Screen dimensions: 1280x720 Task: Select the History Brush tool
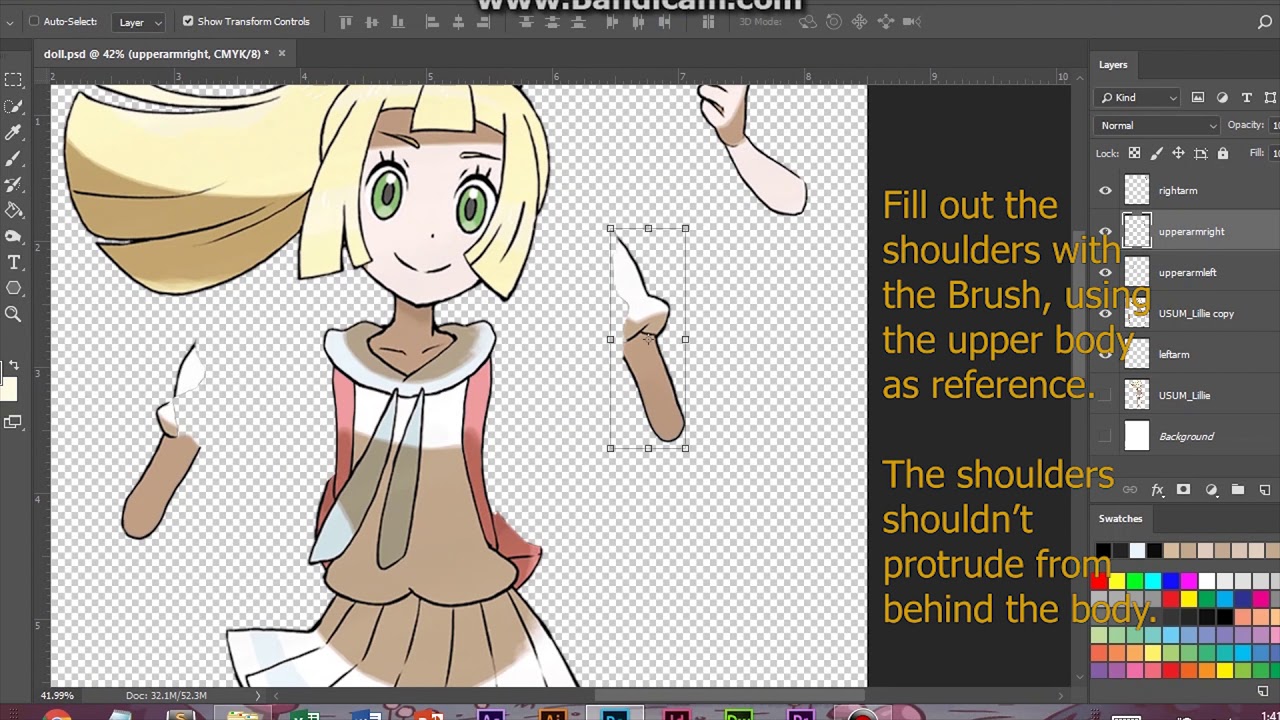(13, 184)
